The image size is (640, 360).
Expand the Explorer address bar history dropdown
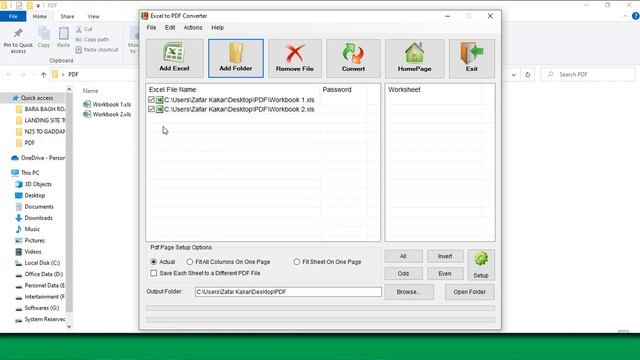point(514,75)
